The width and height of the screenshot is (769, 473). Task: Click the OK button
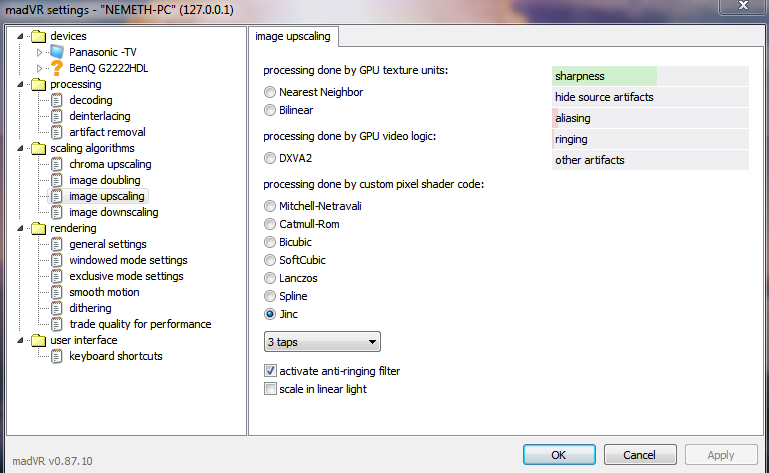coord(559,455)
